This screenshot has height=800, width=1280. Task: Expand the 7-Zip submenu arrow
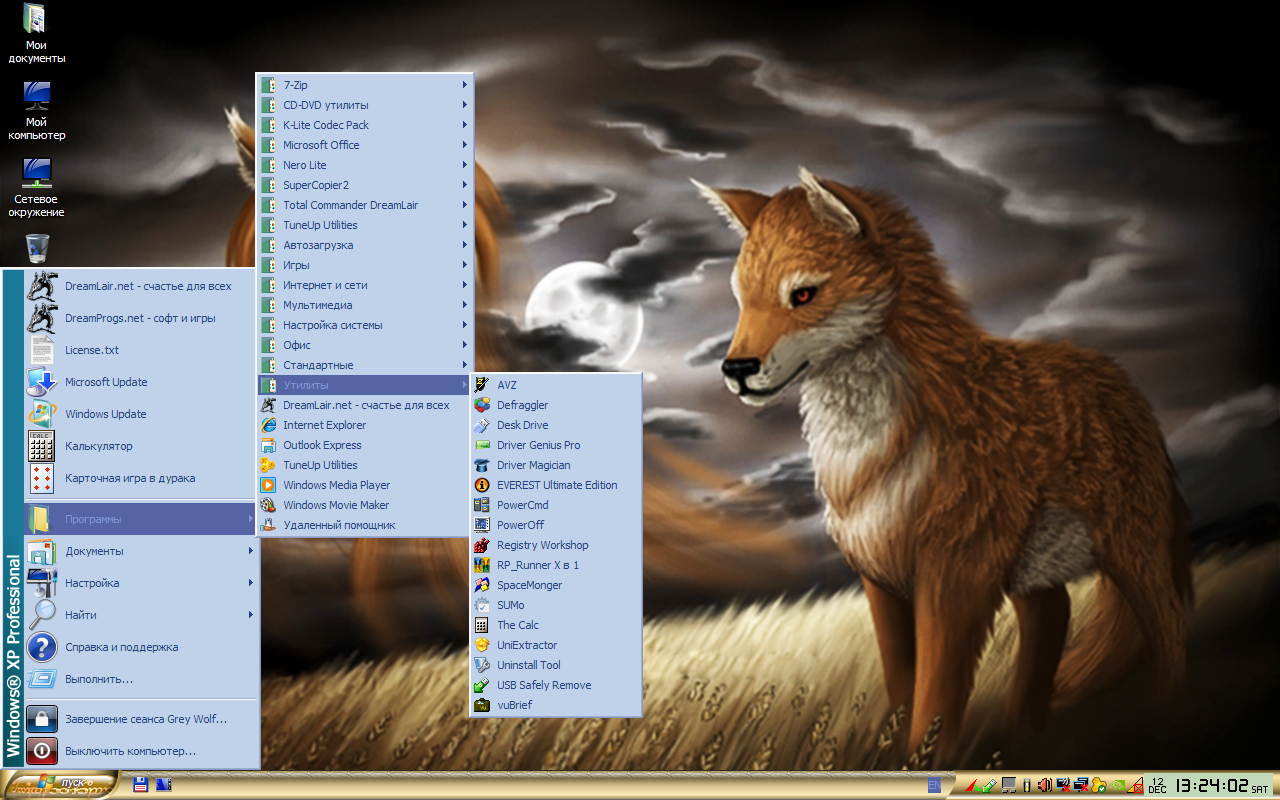click(x=465, y=85)
